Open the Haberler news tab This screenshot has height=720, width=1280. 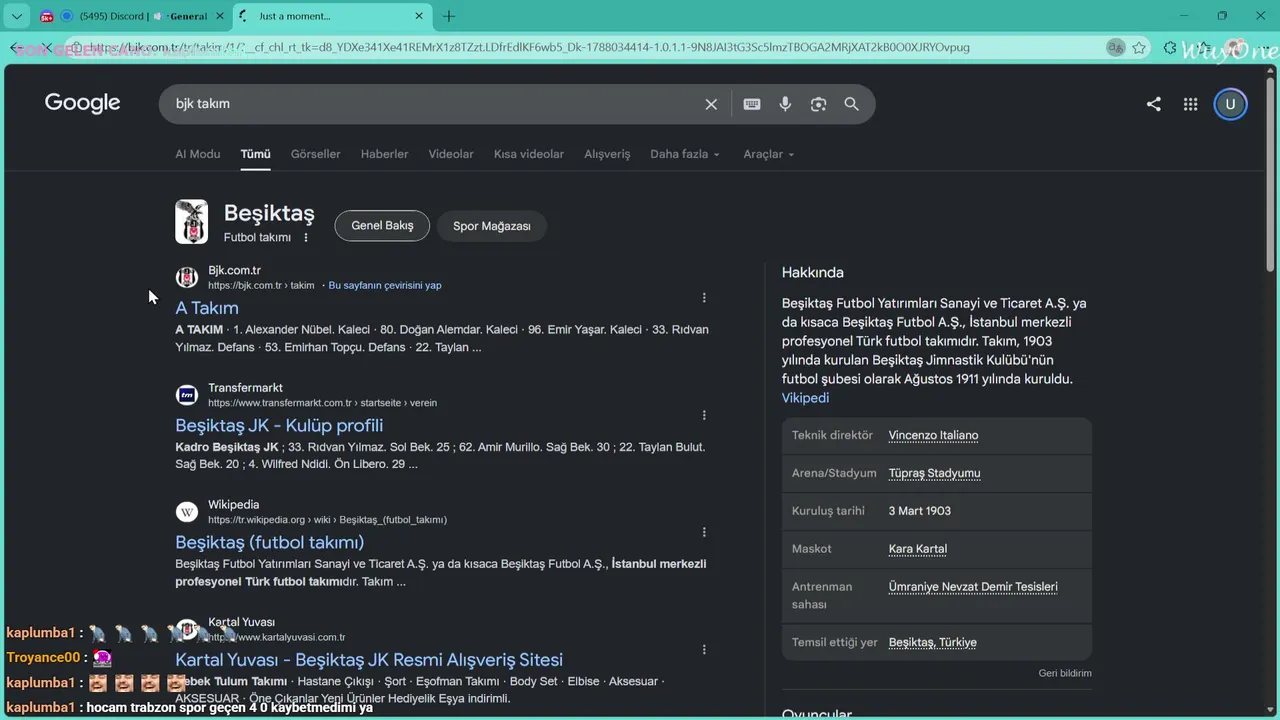[x=384, y=154]
